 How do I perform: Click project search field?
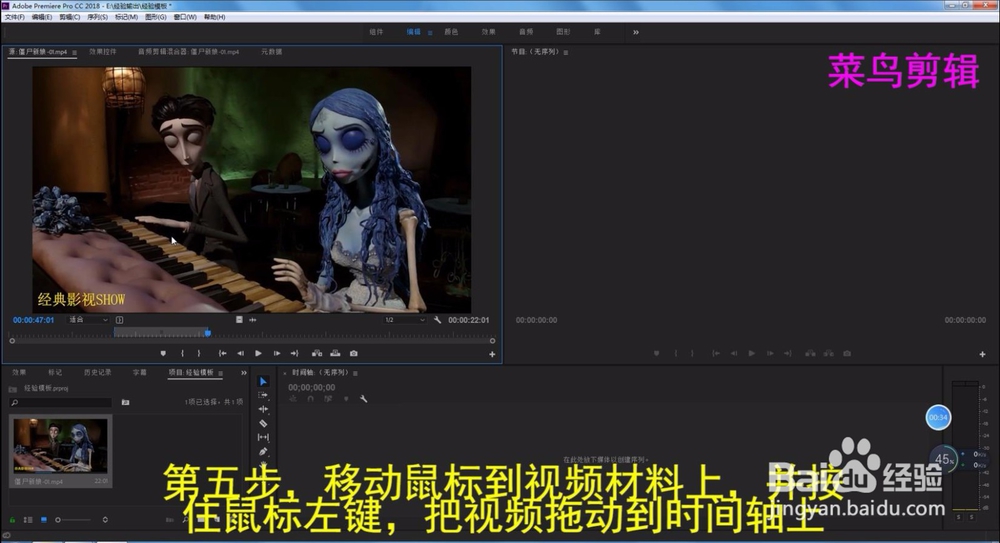(61, 403)
